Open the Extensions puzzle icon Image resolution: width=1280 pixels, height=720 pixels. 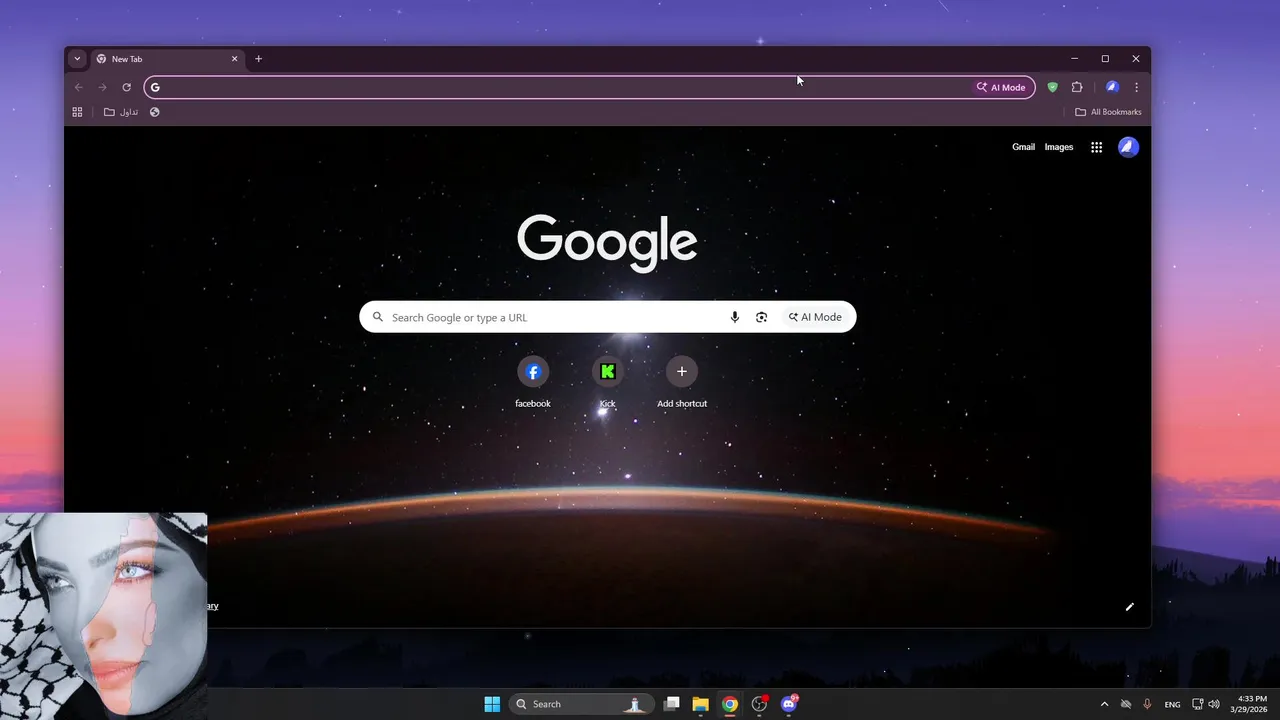(1077, 87)
